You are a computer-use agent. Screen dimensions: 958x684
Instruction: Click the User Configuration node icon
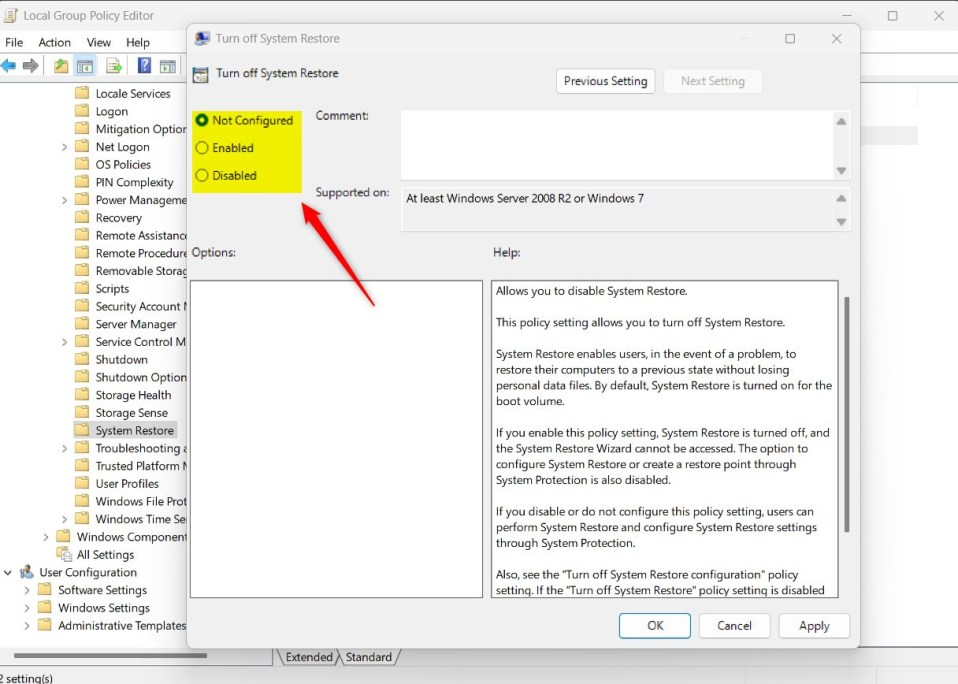pos(26,572)
